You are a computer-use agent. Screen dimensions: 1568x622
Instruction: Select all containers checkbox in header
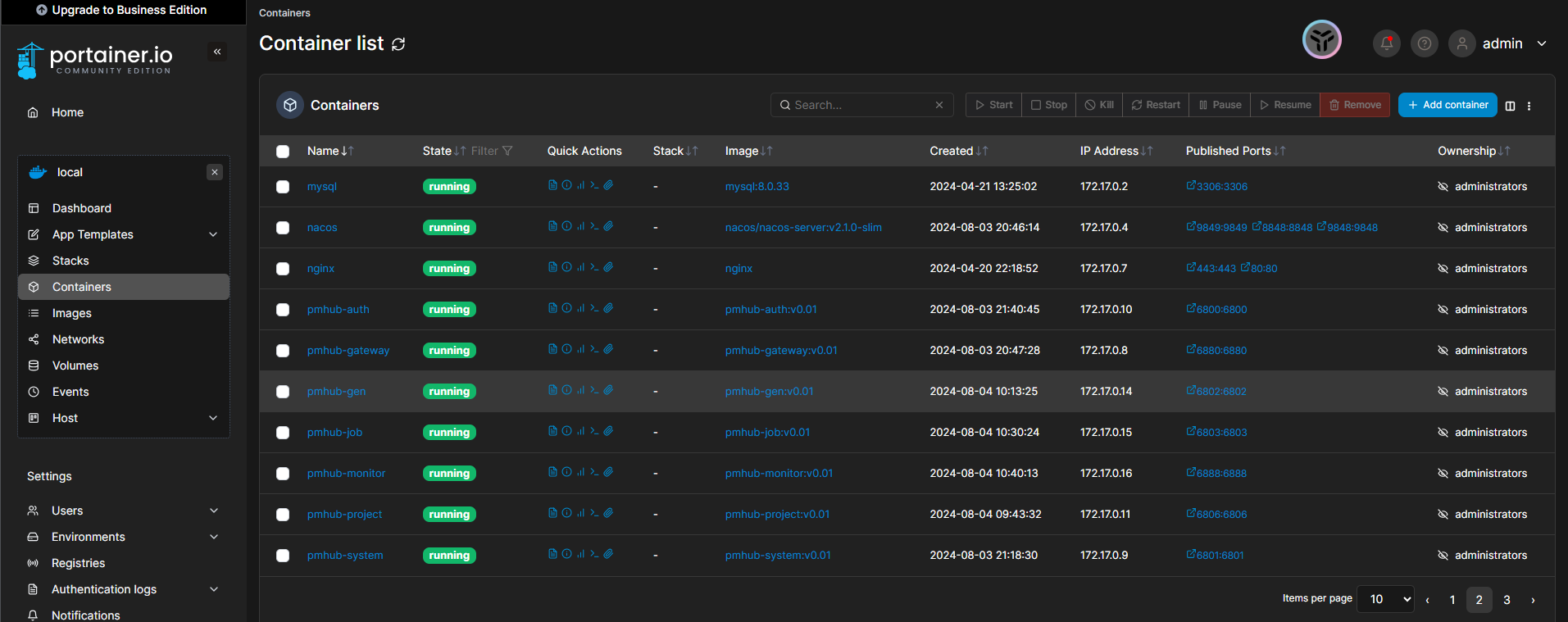283,152
